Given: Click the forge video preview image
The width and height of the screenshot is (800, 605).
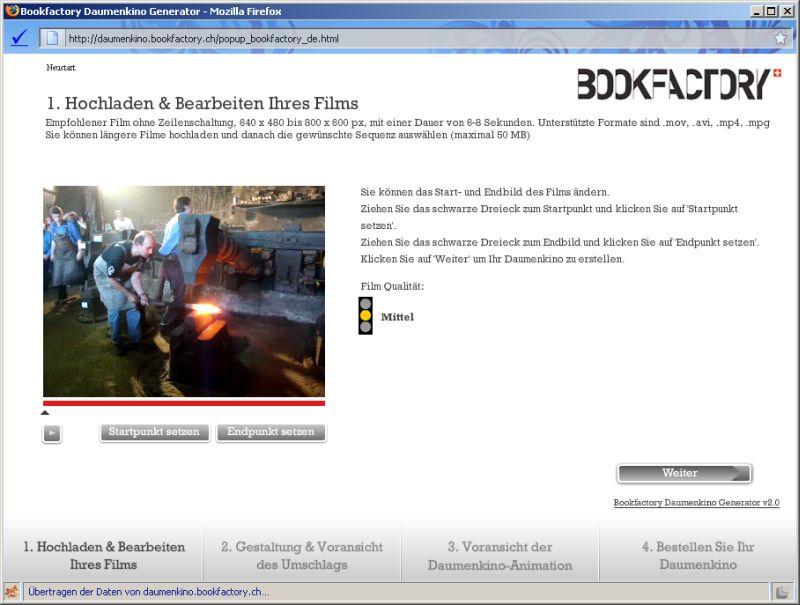Looking at the screenshot, I should point(184,291).
